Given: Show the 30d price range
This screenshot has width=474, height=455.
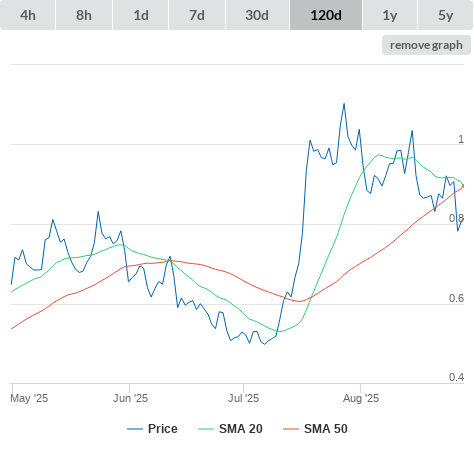Looking at the screenshot, I should (x=257, y=15).
